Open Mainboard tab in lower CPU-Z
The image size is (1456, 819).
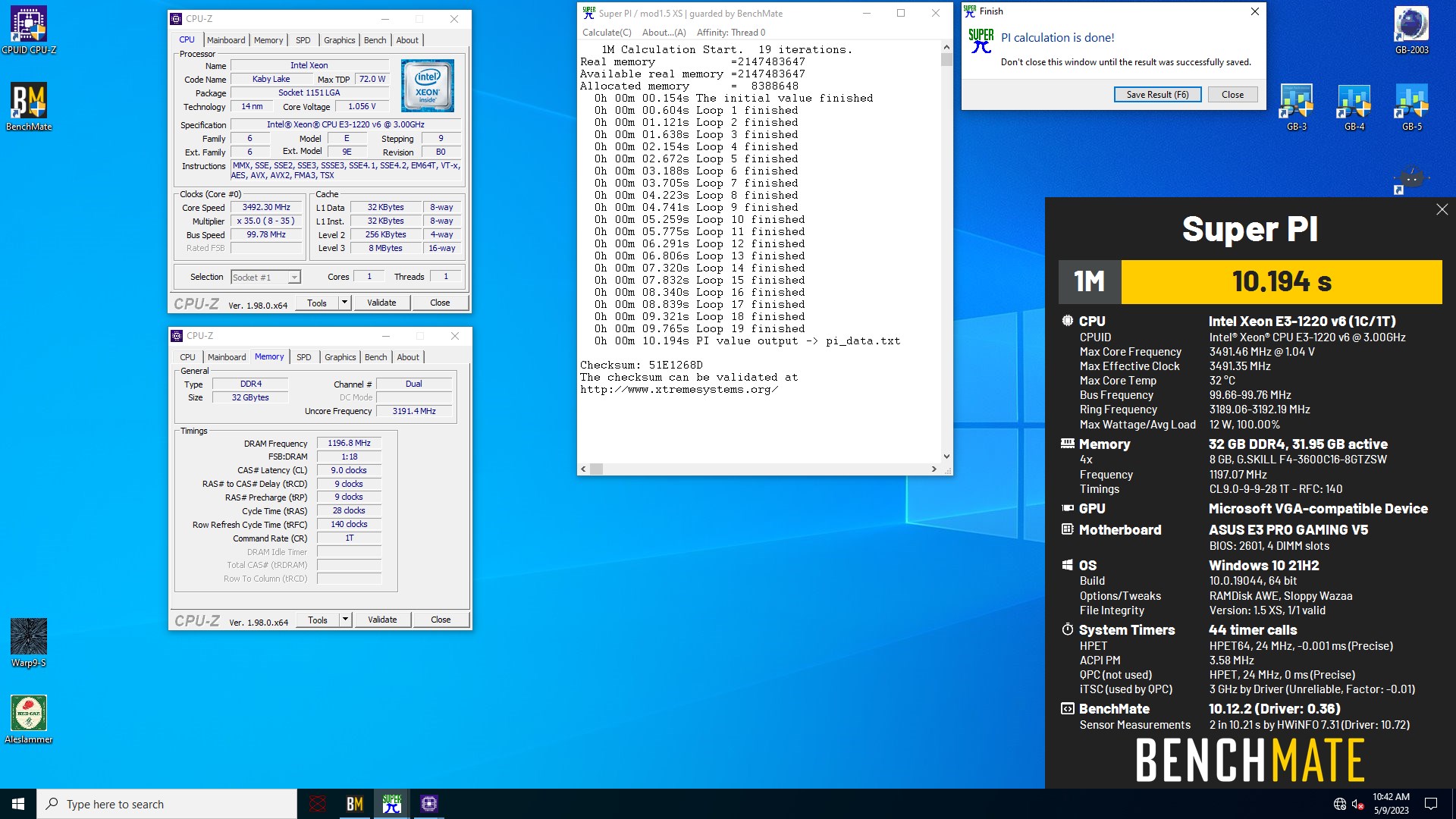(227, 357)
